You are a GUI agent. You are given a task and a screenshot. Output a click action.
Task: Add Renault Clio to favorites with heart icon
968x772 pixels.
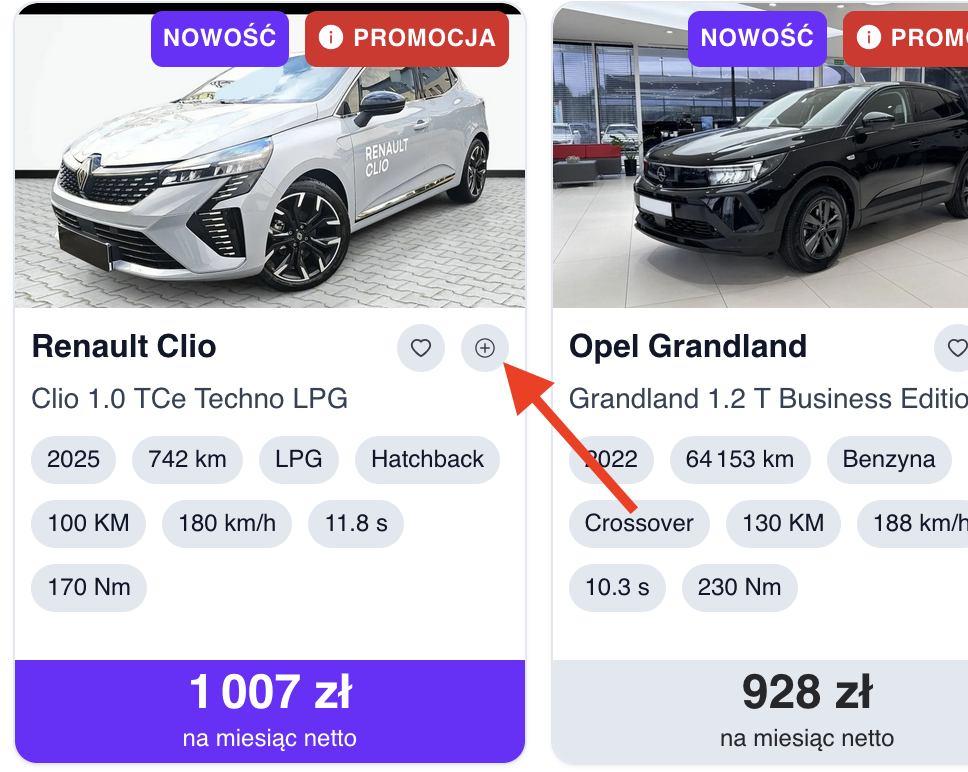pos(421,348)
